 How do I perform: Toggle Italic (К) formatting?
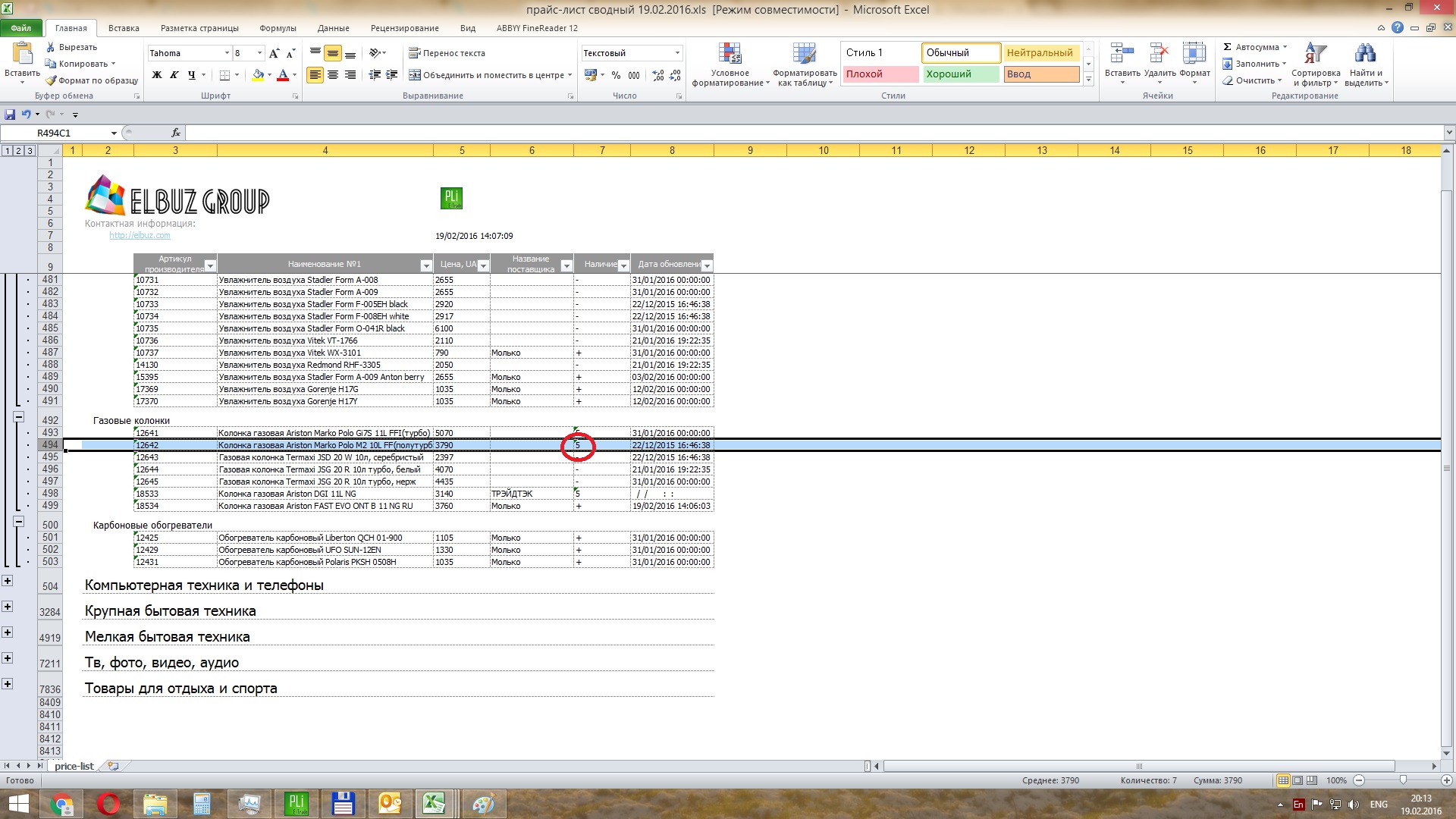click(x=174, y=75)
